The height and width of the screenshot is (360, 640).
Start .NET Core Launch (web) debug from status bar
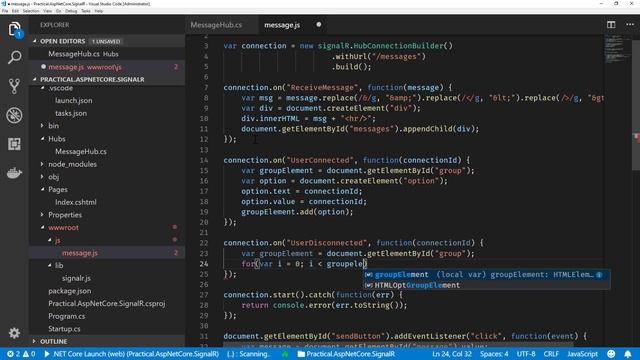click(131, 354)
